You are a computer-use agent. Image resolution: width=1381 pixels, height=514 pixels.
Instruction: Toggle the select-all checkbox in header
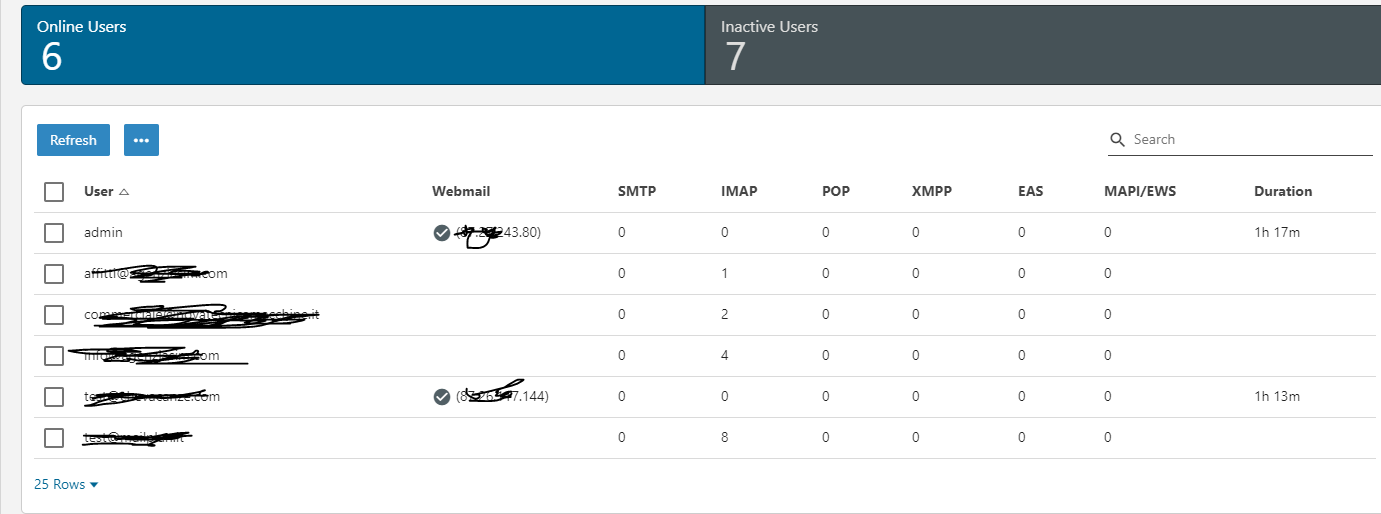pyautogui.click(x=54, y=192)
